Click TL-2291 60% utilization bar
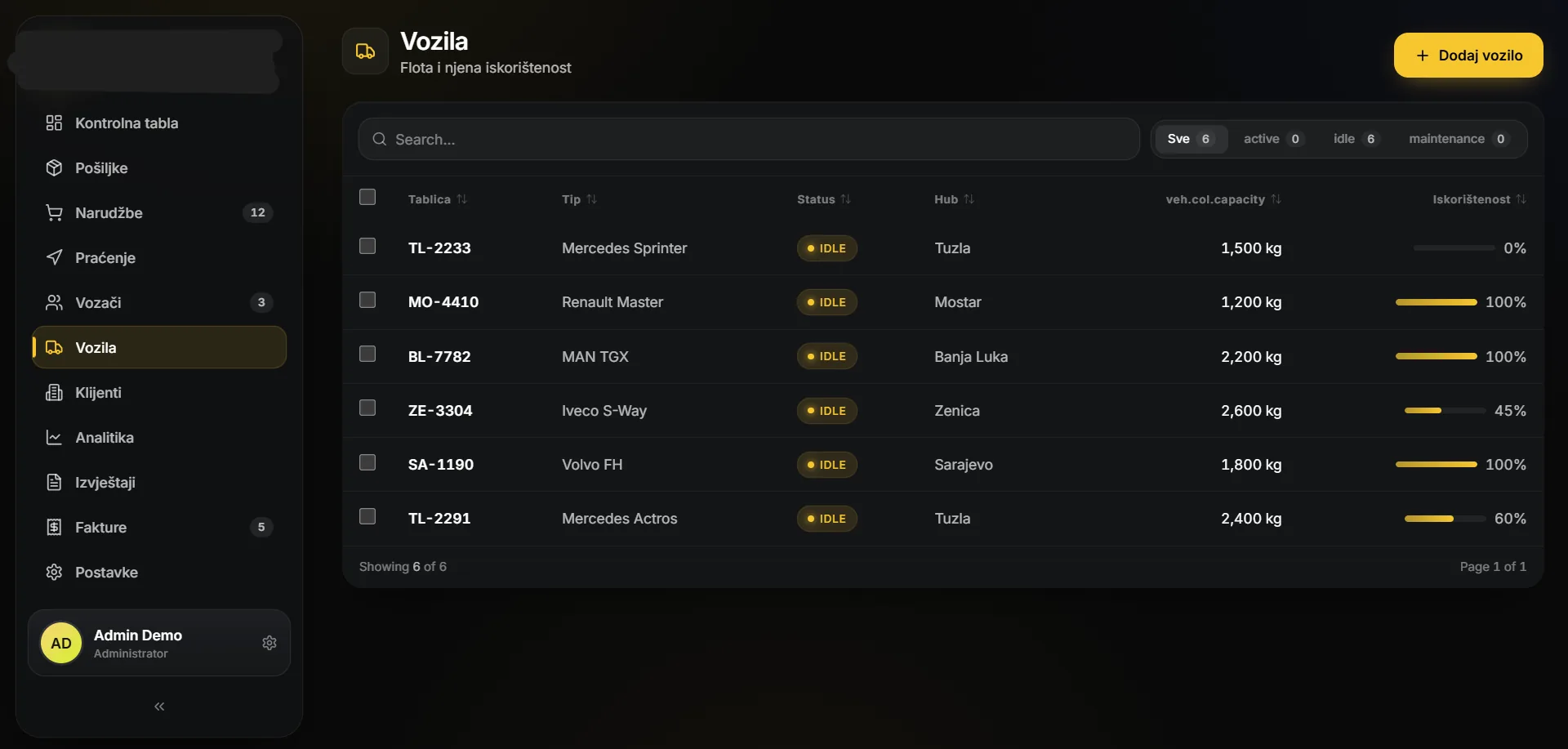The height and width of the screenshot is (749, 1568). (1445, 518)
